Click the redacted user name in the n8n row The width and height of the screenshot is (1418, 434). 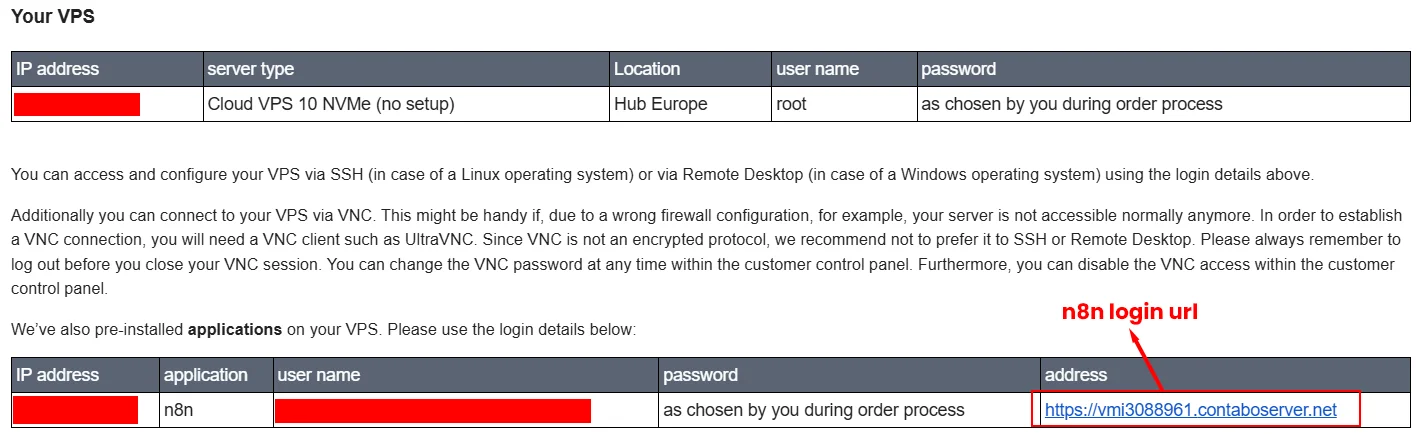coord(433,410)
